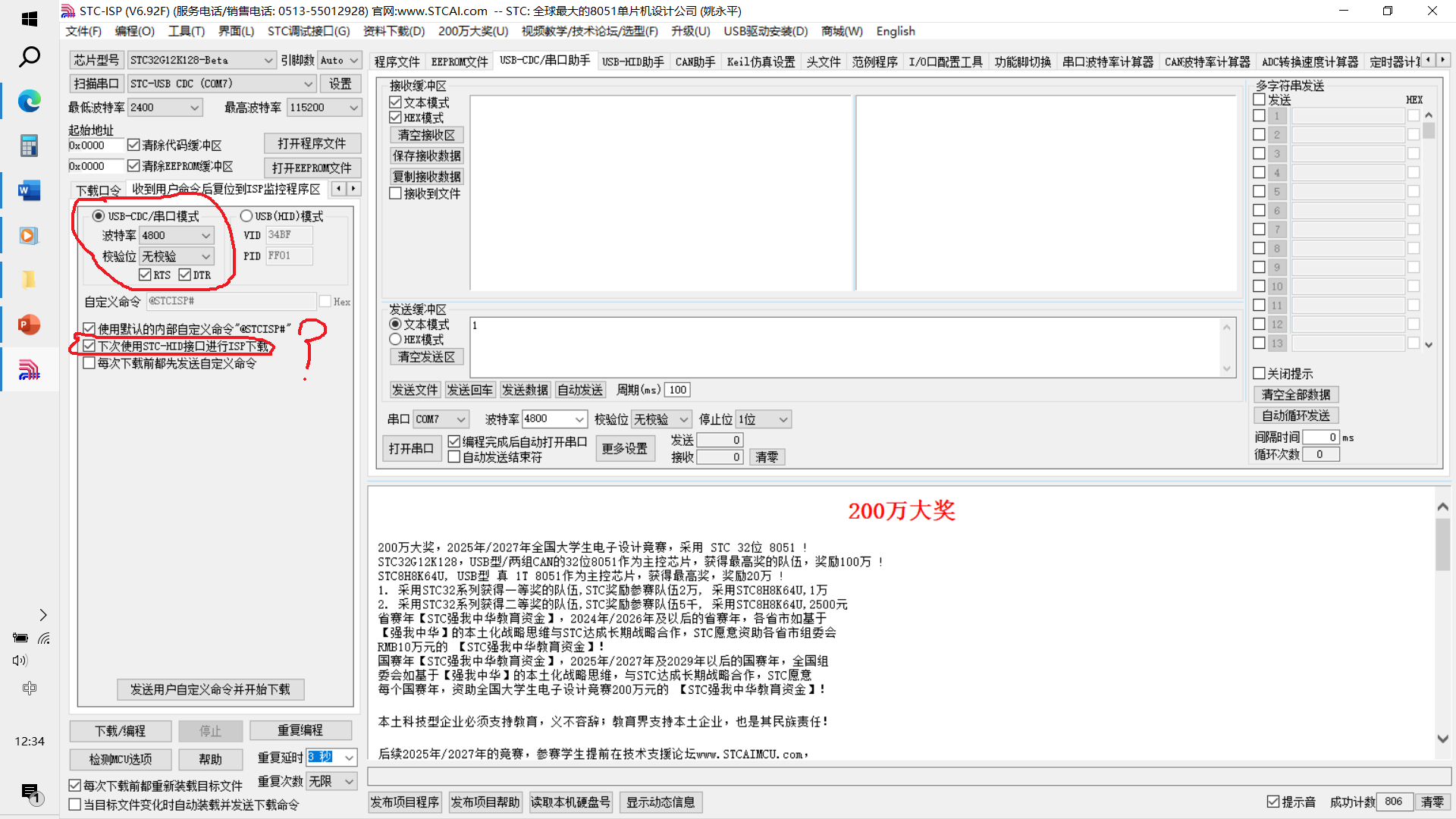
Task: Select STC-ISP app icon in the taskbar
Action: (30, 370)
